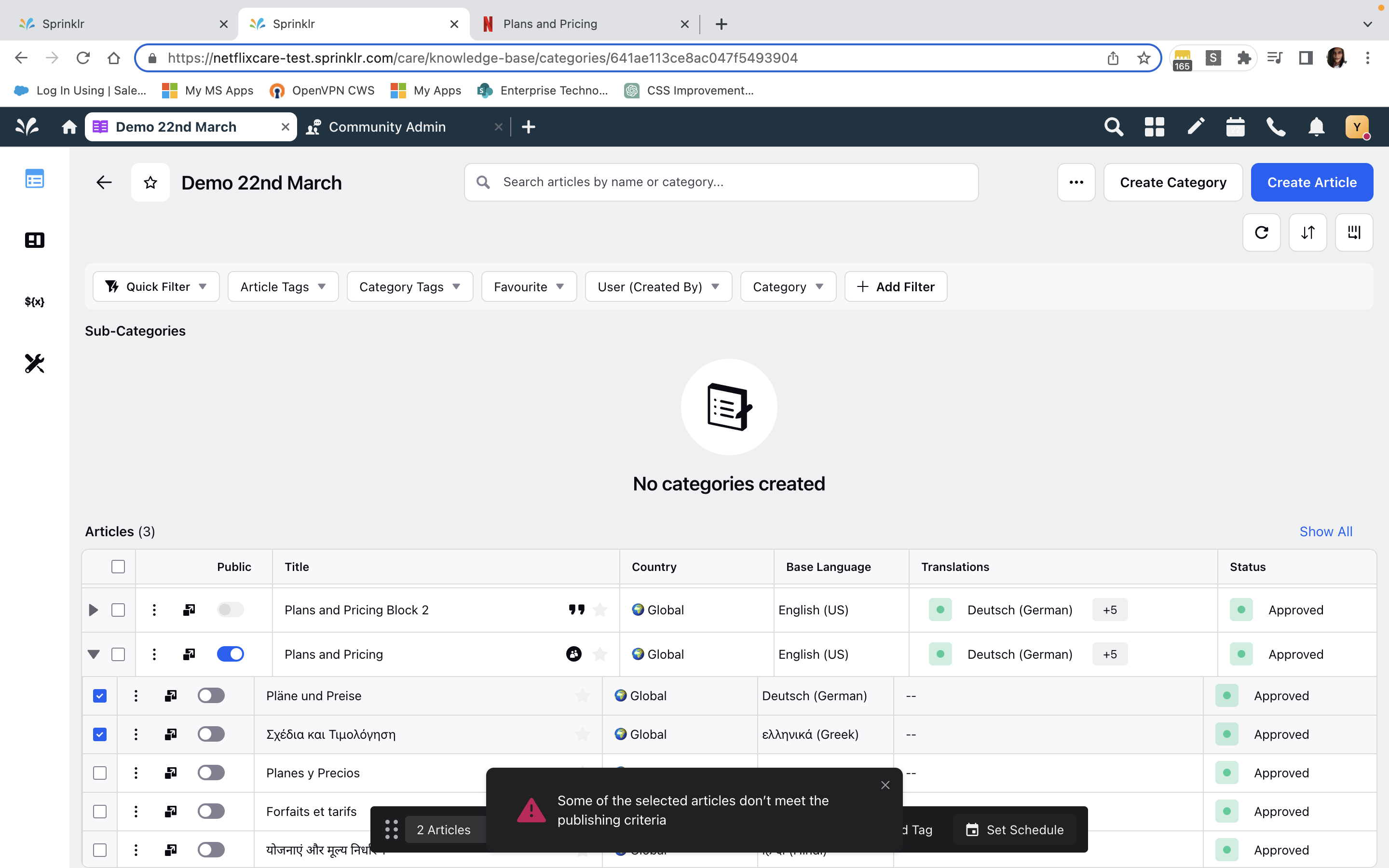This screenshot has height=868, width=1389.
Task: Click the Create Article button
Action: tap(1311, 183)
